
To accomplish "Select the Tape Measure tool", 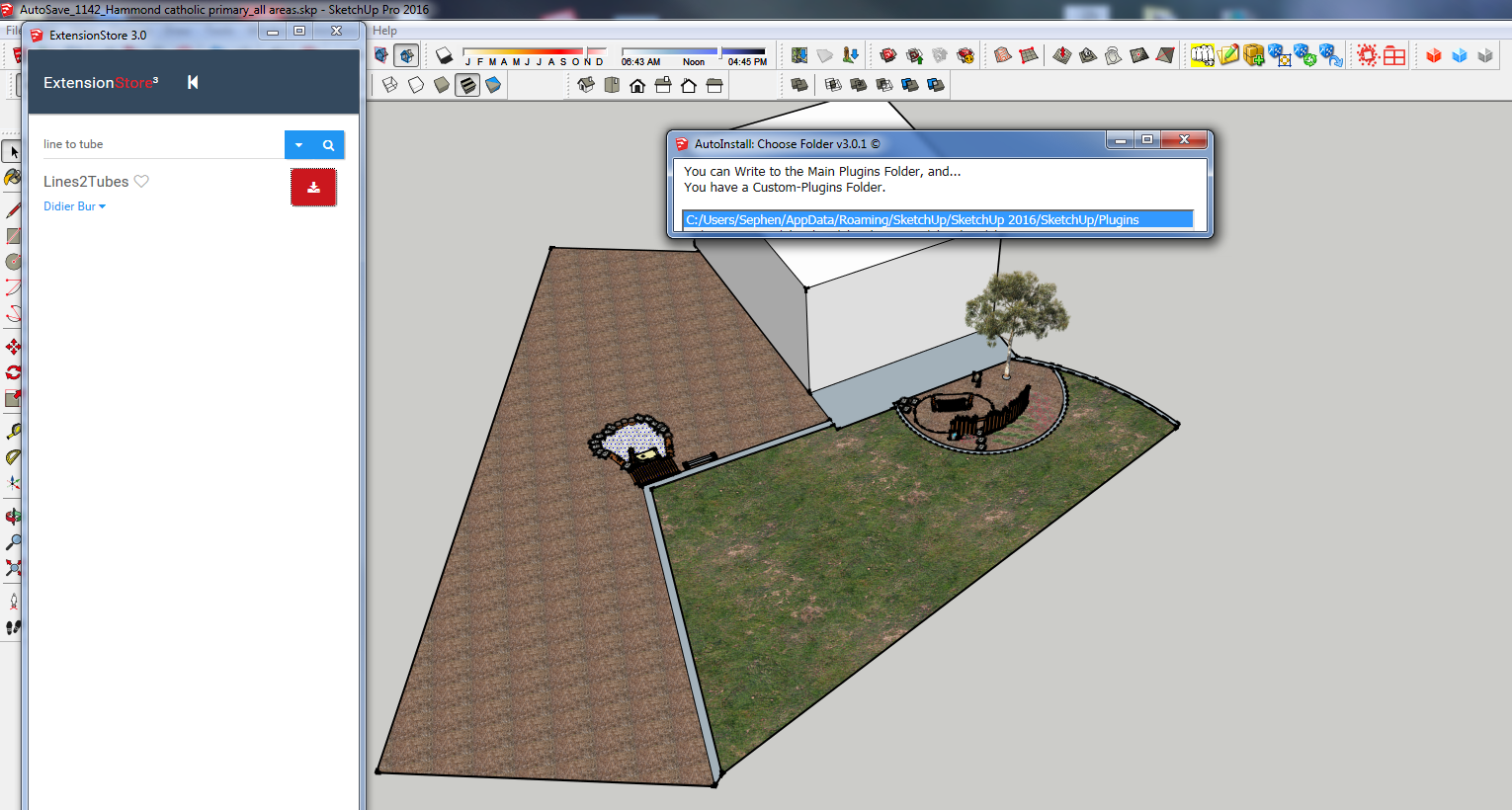I will 13,432.
